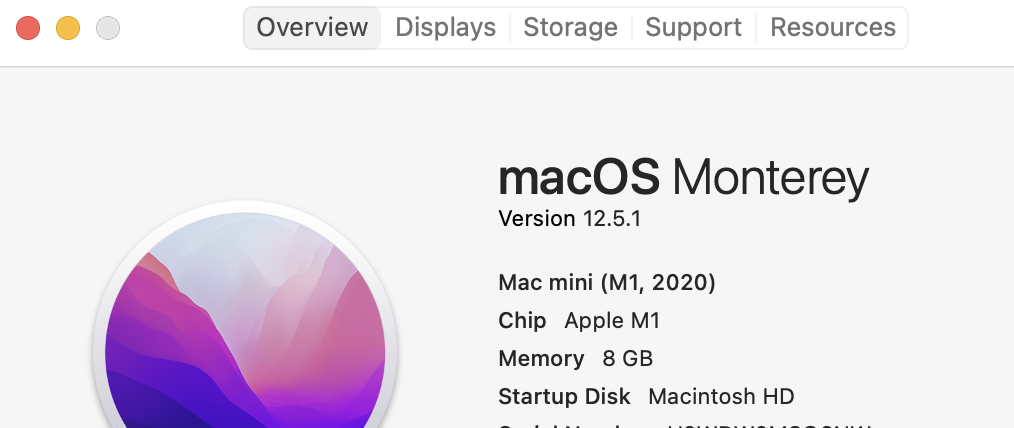Switch to the Overview tab
Viewport: 1014px width, 428px height.
[x=312, y=28]
